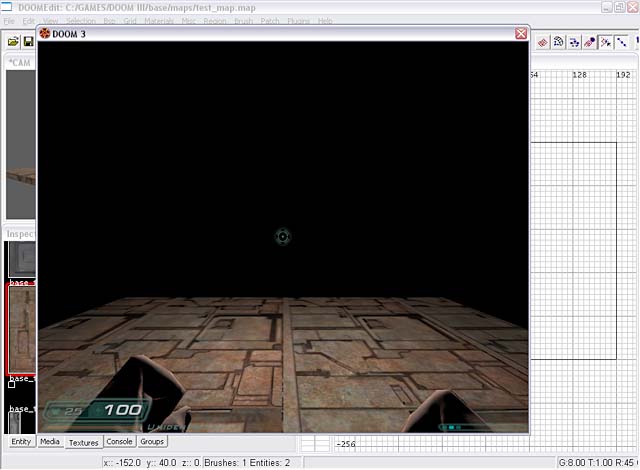Open the Region menu
This screenshot has width=640, height=470.
click(x=215, y=20)
